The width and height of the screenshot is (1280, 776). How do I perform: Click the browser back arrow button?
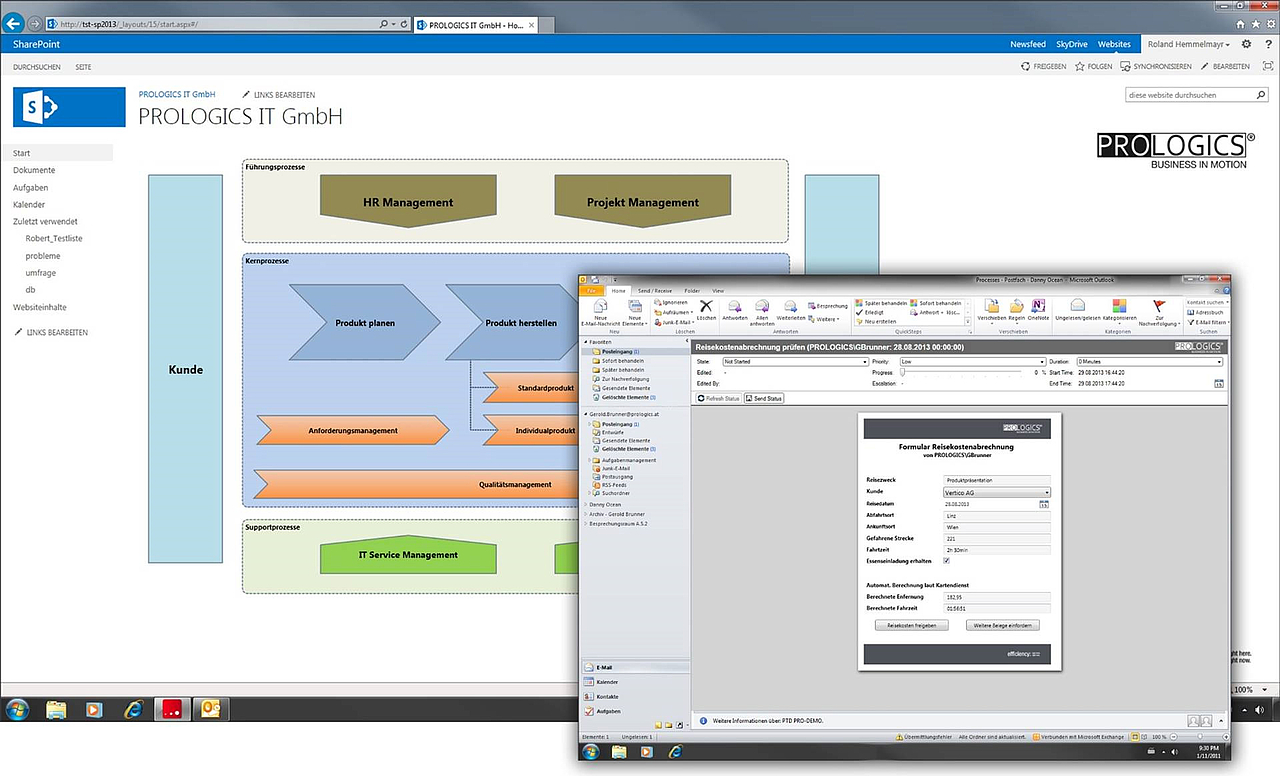click(x=15, y=22)
